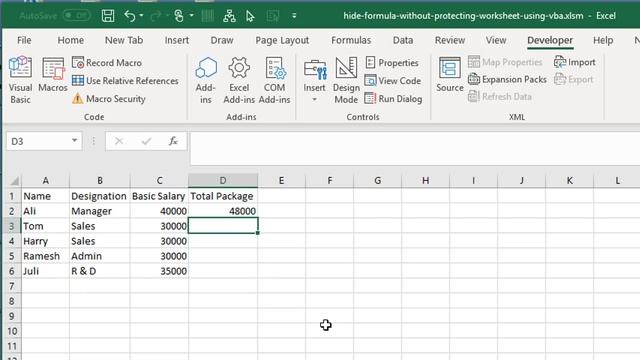The width and height of the screenshot is (640, 360).
Task: Switch to the Review tab
Action: coord(450,40)
